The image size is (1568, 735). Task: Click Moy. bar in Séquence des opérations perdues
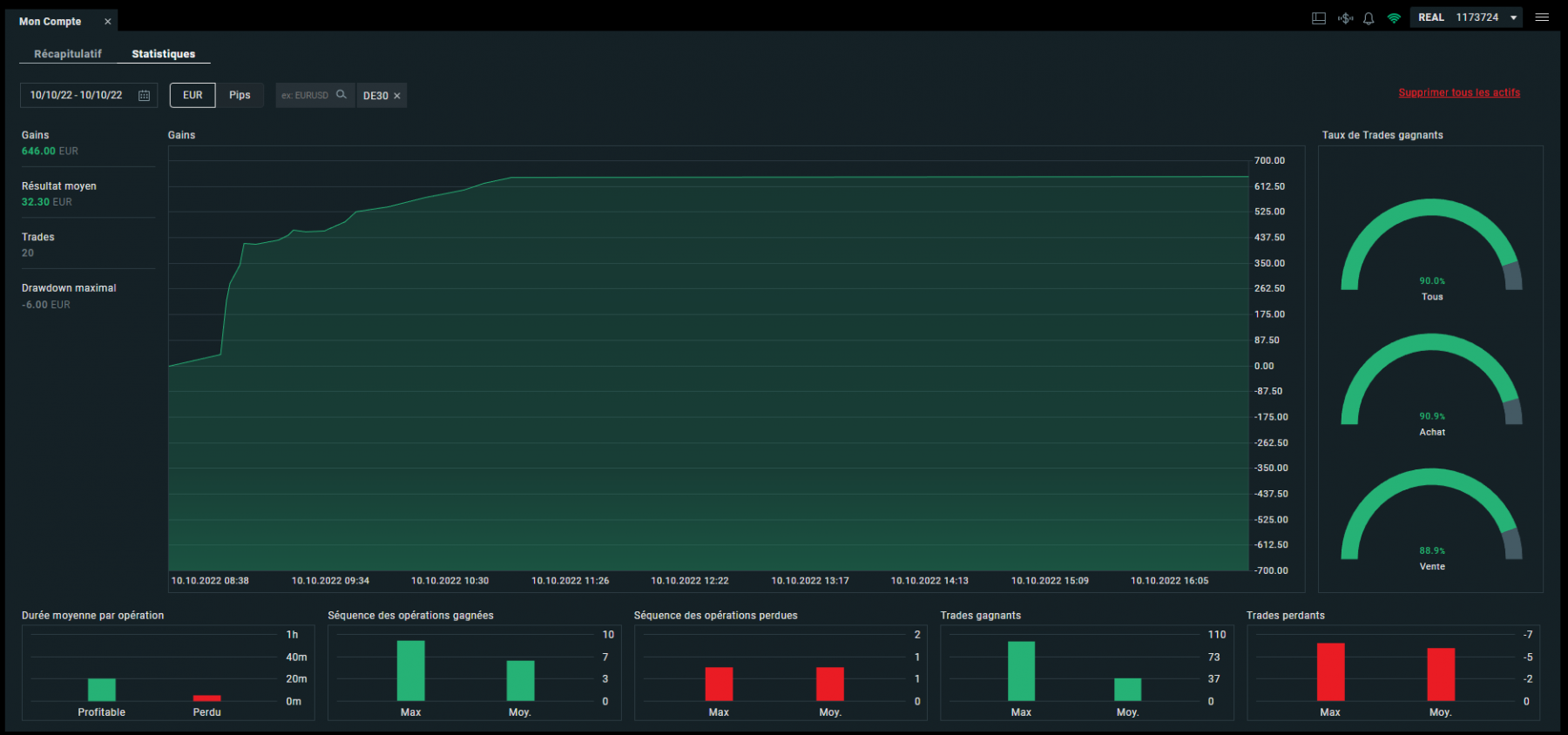tap(830, 684)
